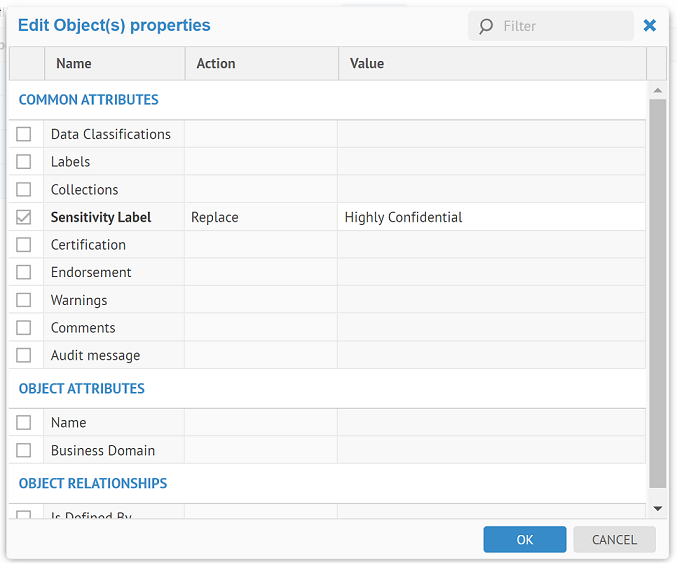Uncheck the Sensitivity Label checkbox
The height and width of the screenshot is (563, 677).
(24, 217)
